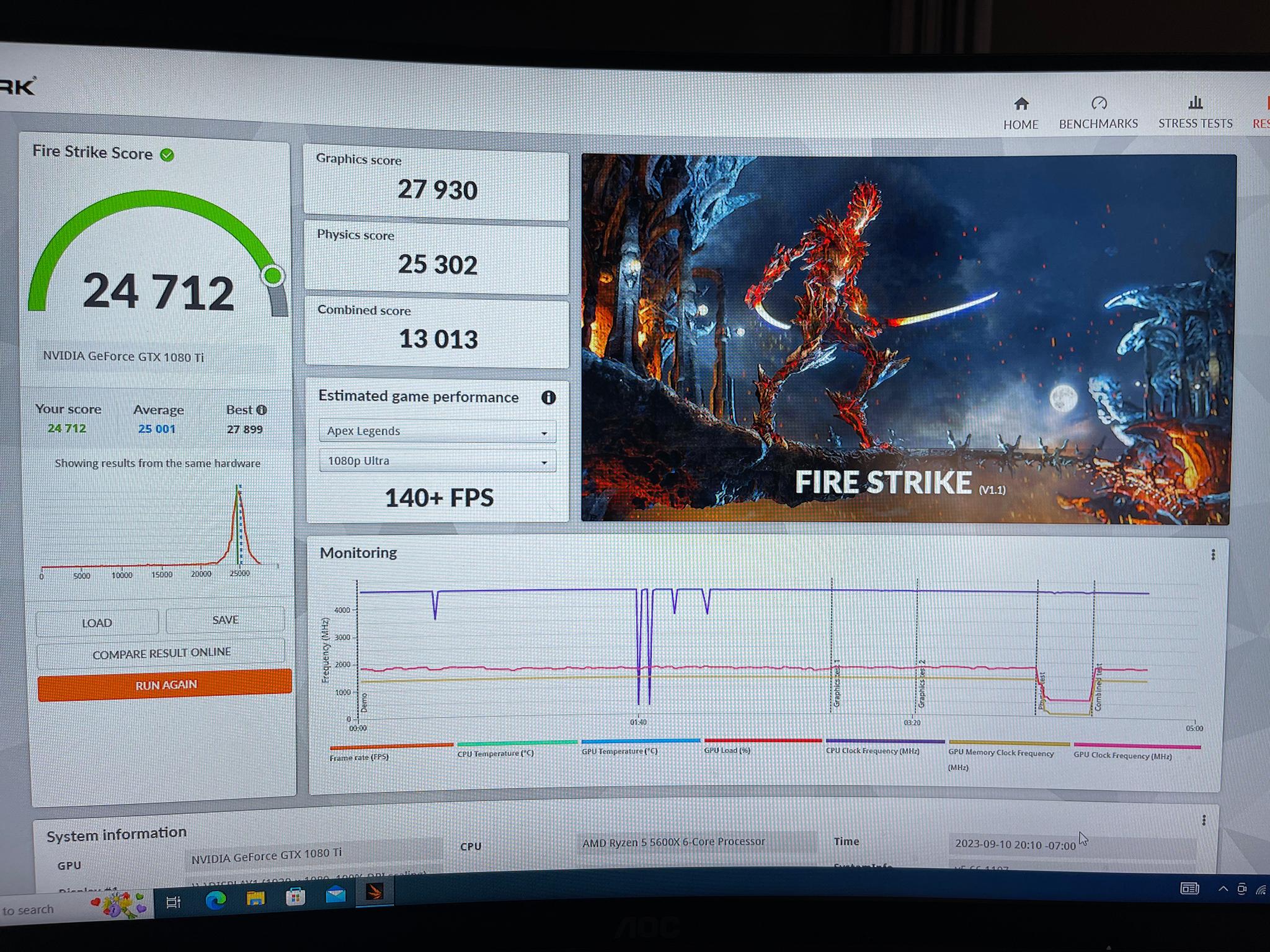1270x952 pixels.
Task: Toggle the GPU Clock Frequency legend
Action: [x=1137, y=751]
